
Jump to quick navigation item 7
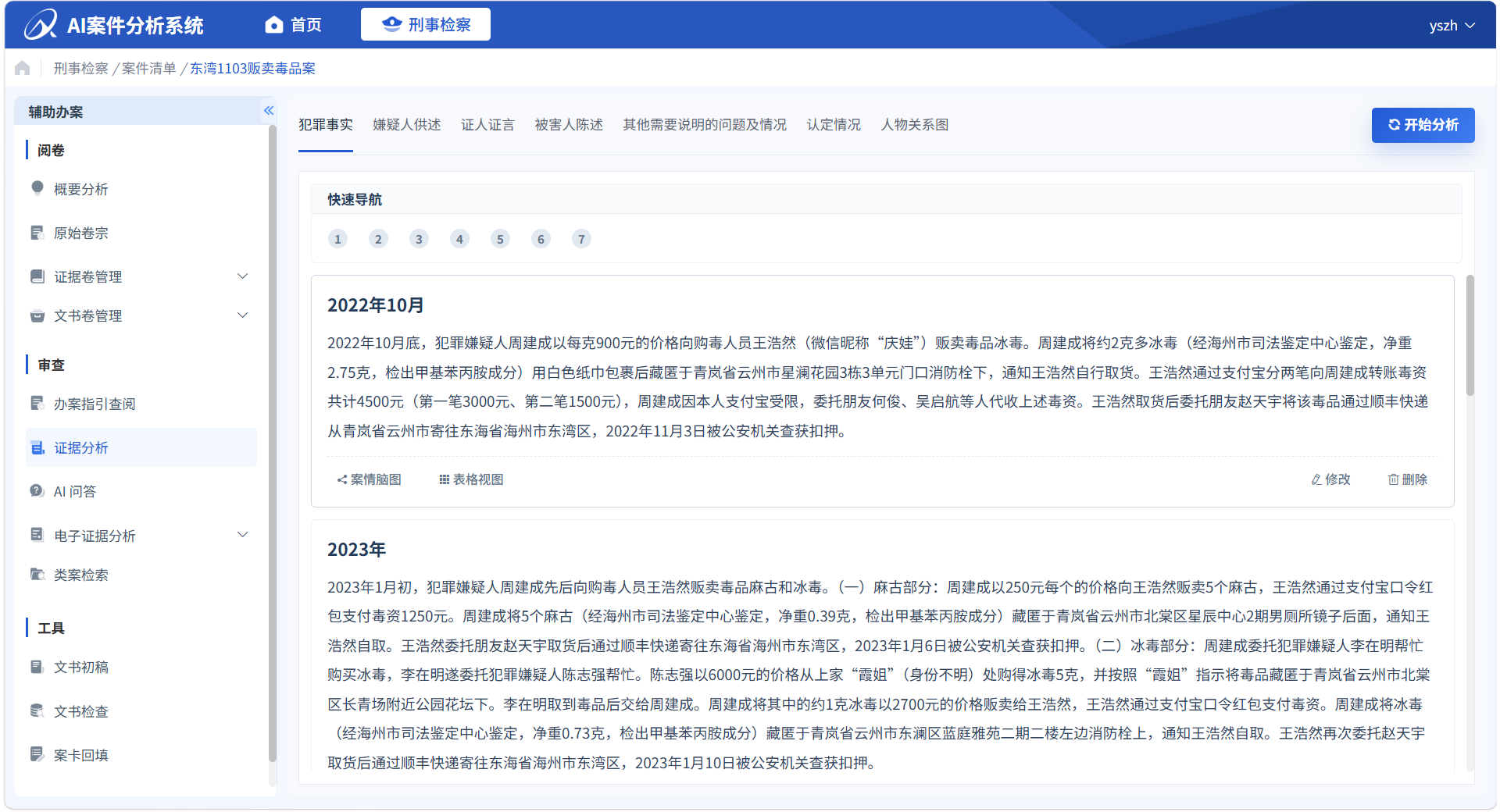[x=581, y=239]
